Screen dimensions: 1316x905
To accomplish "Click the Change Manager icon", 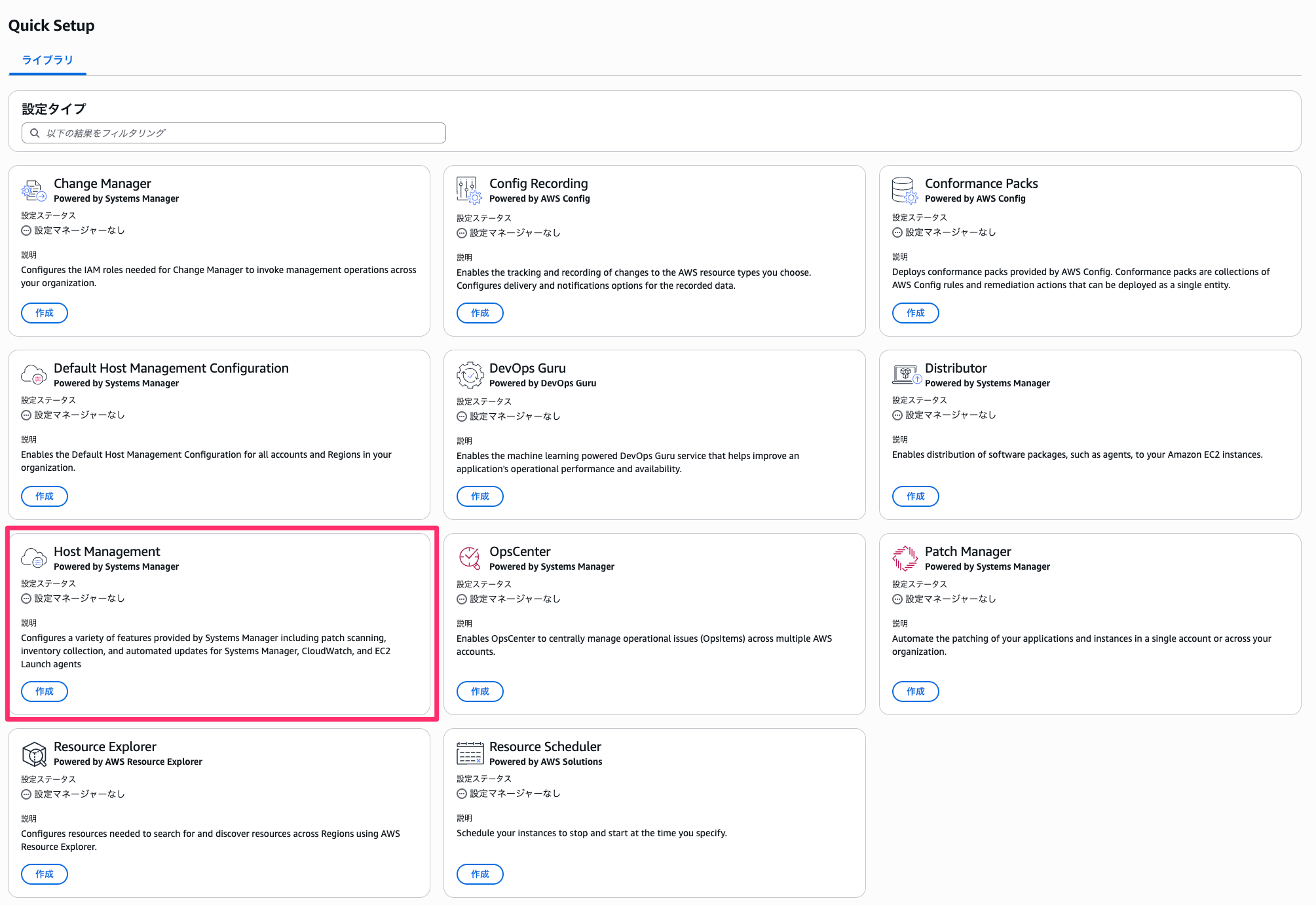I will click(33, 191).
